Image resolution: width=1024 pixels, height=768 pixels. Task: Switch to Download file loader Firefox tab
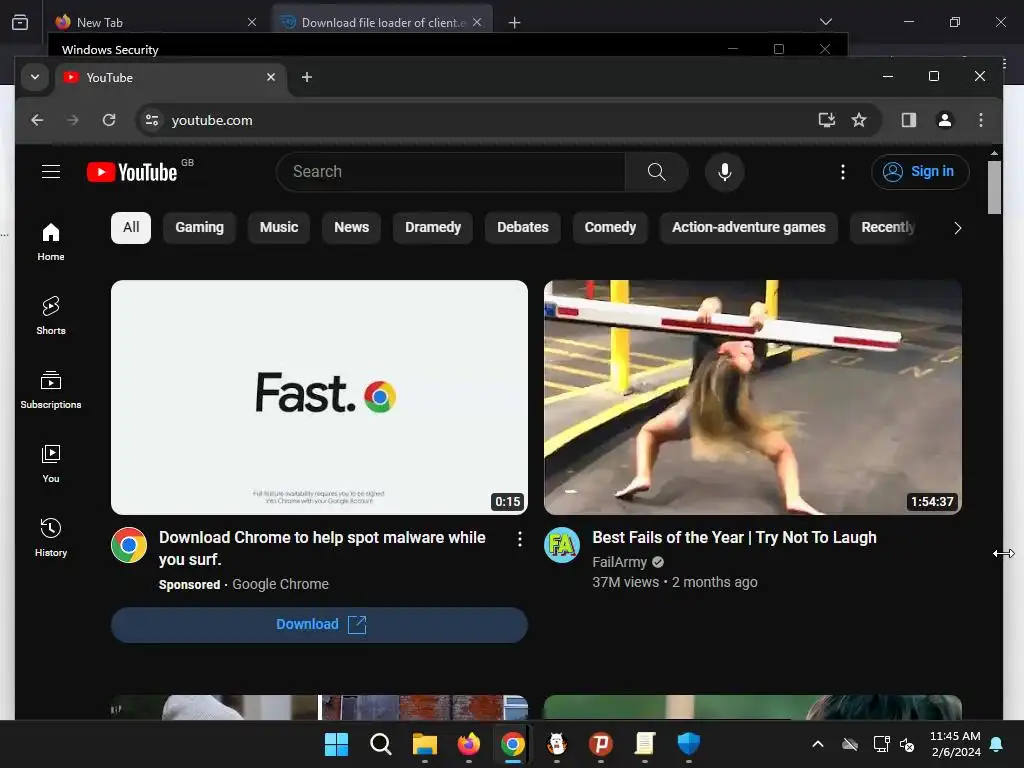tap(383, 22)
